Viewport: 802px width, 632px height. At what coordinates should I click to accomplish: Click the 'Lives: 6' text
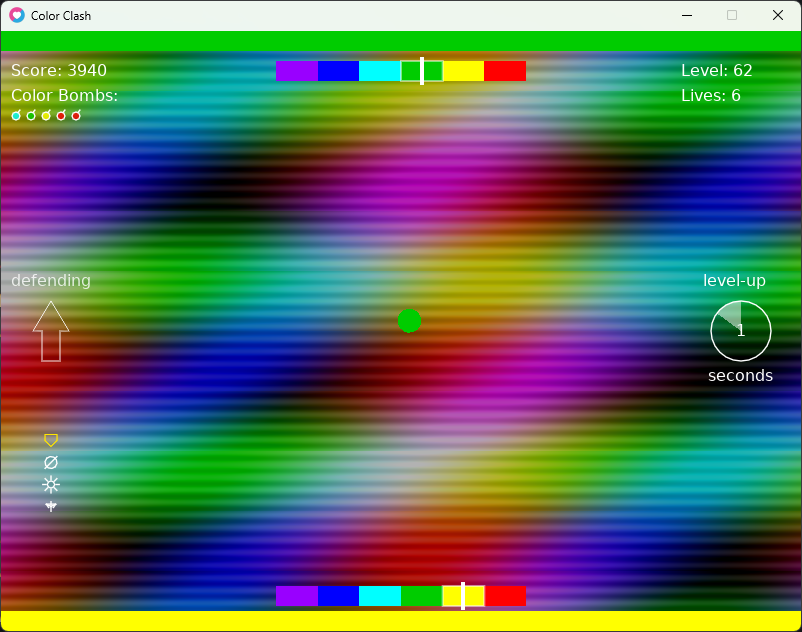coord(710,96)
